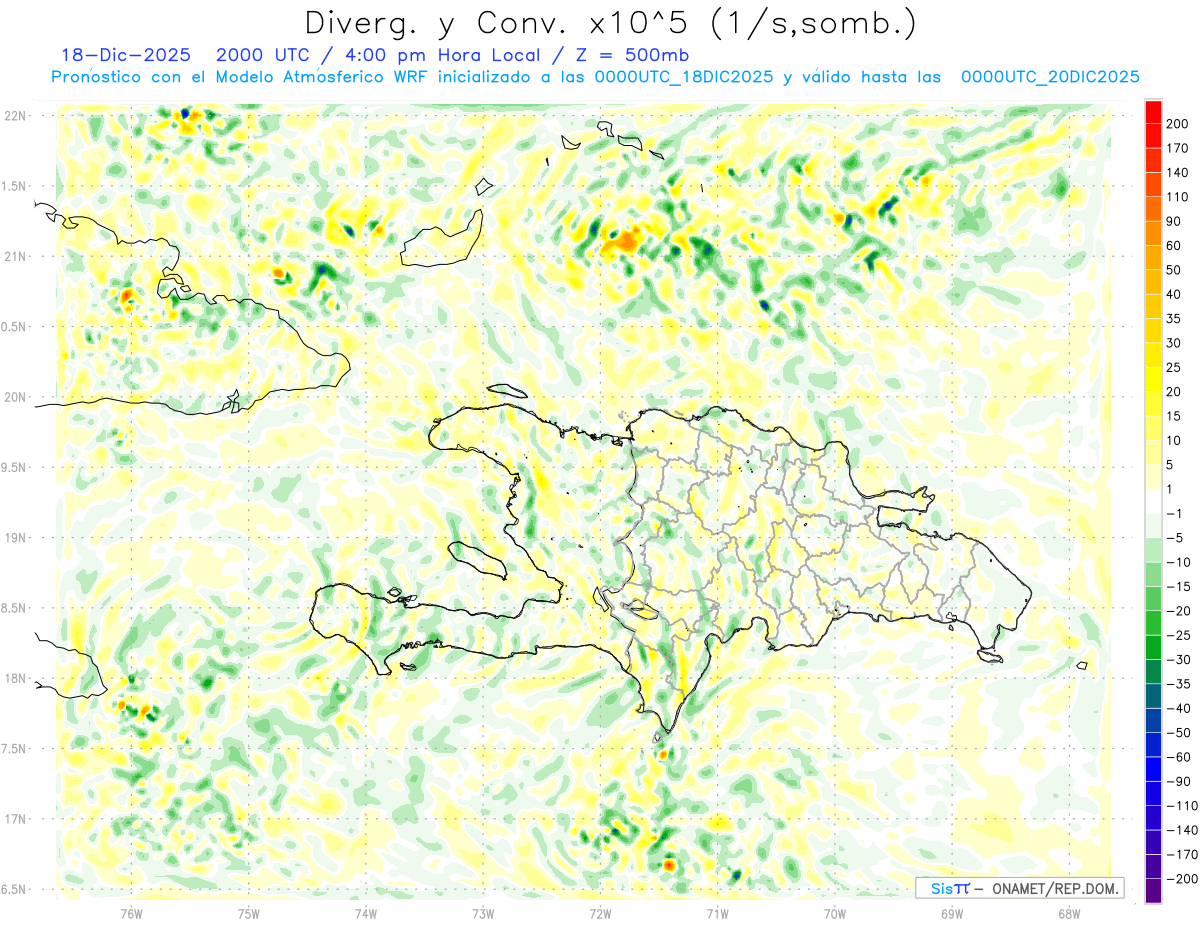The width and height of the screenshot is (1200, 927).
Task: Click the '-60' label on color scale
Action: coord(1178,757)
